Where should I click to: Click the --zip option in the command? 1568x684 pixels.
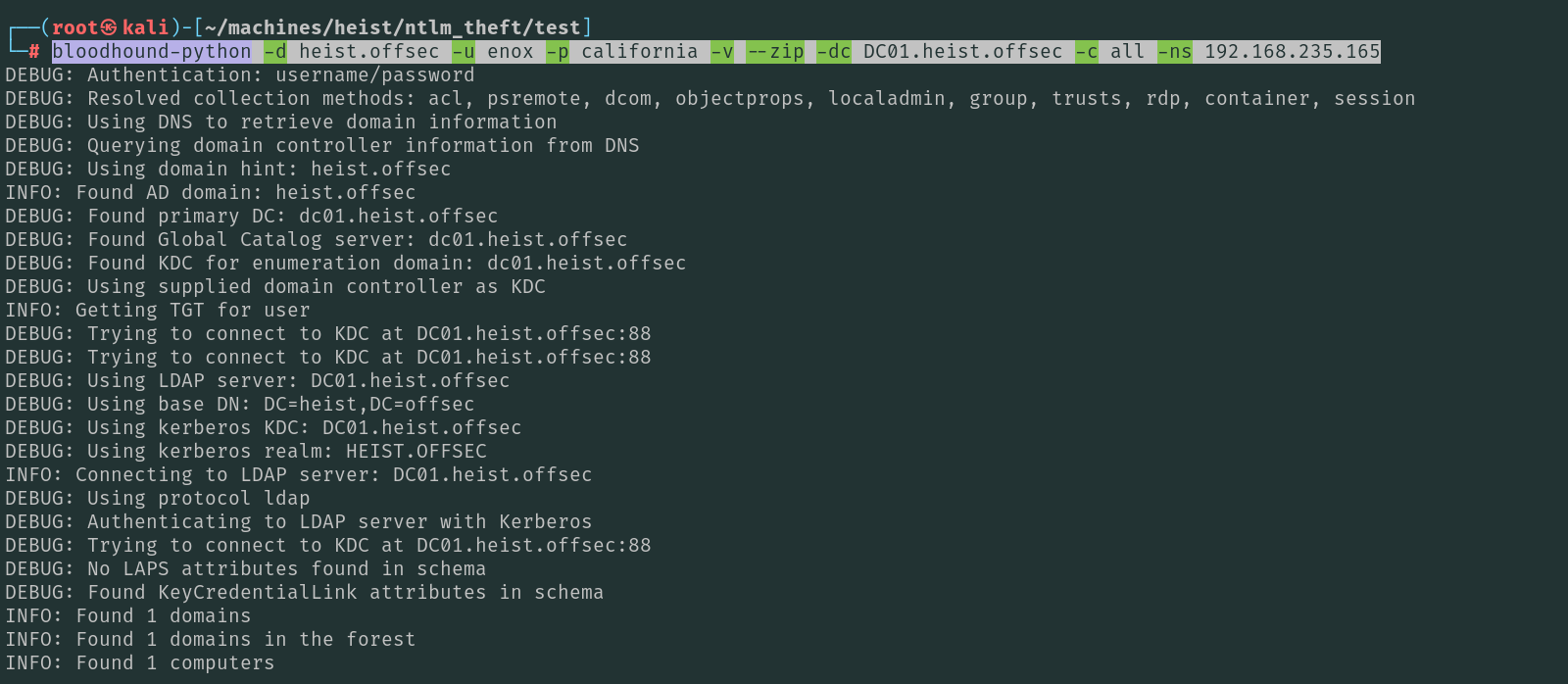click(775, 51)
